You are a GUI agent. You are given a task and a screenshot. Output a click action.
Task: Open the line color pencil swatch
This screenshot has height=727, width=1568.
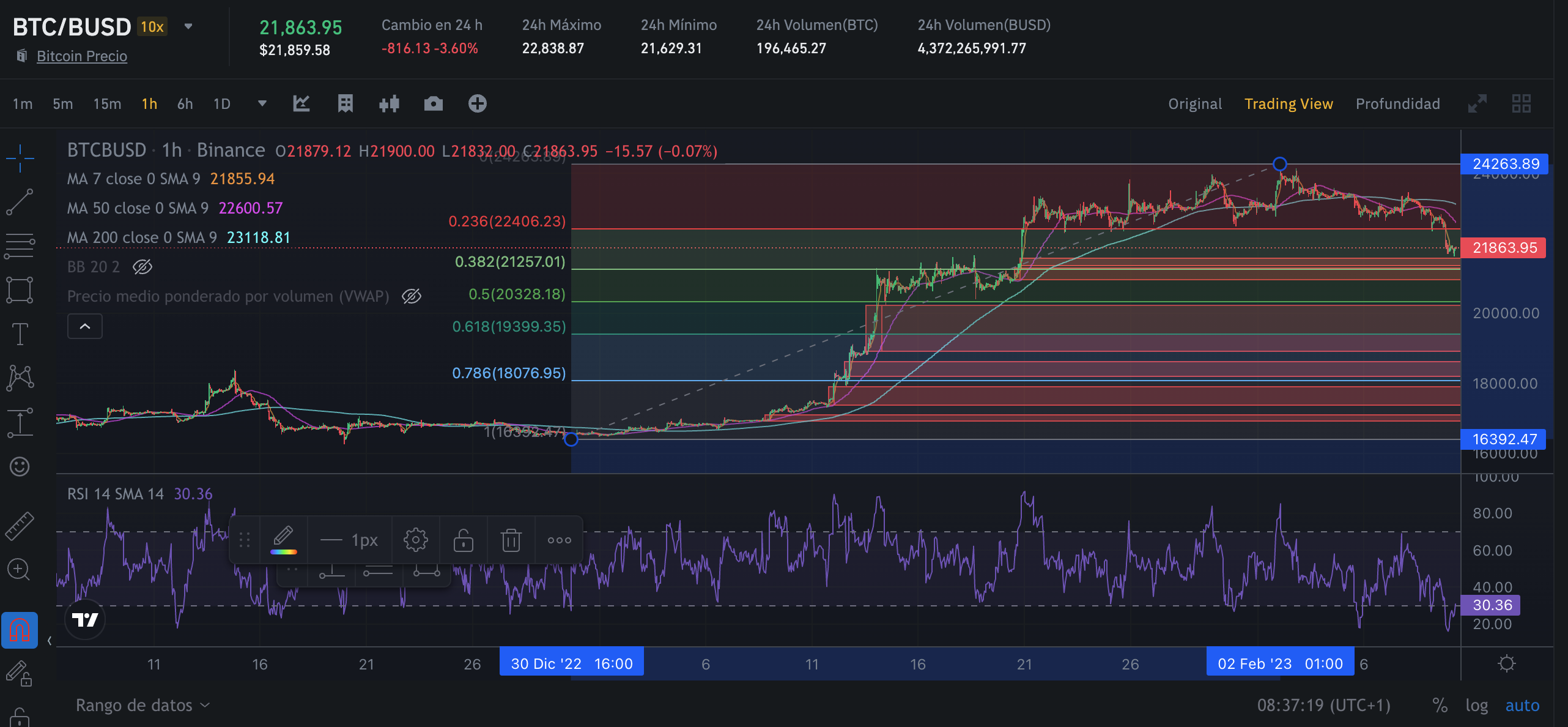283,540
